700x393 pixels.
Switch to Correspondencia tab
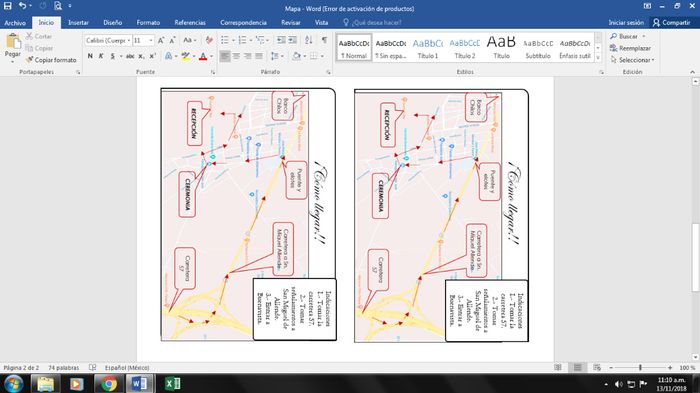(x=243, y=22)
